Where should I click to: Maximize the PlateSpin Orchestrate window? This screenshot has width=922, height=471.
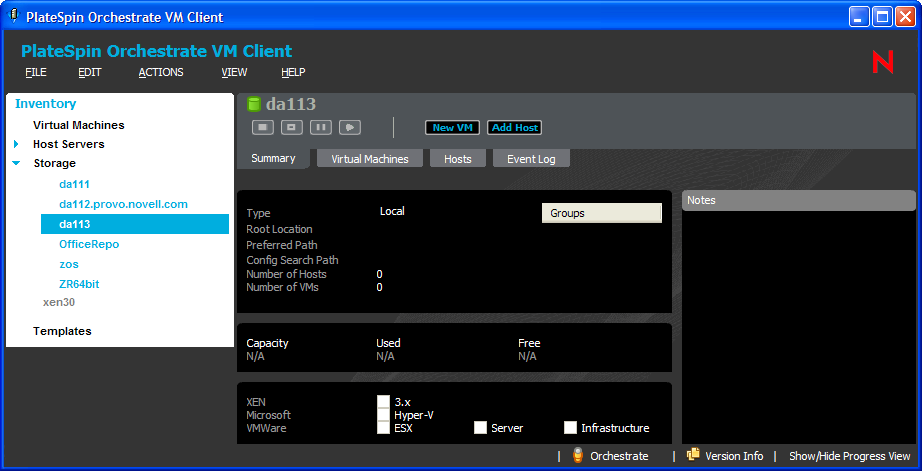coord(882,17)
